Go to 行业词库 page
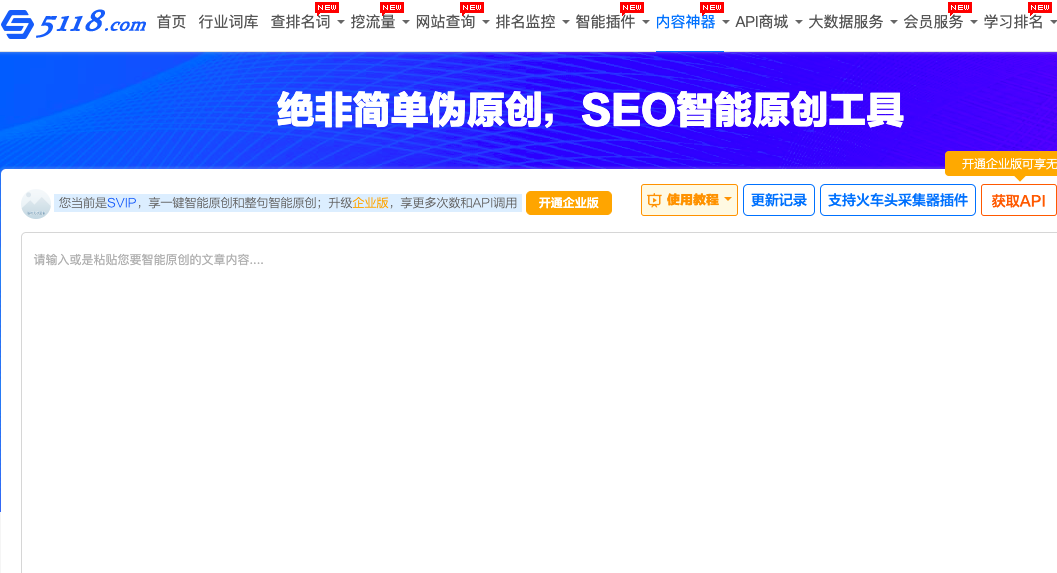The image size is (1057, 573). (x=228, y=22)
